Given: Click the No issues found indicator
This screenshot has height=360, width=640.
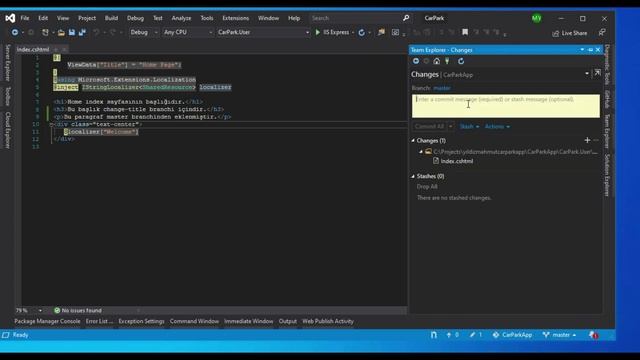Looking at the screenshot, I should point(78,310).
